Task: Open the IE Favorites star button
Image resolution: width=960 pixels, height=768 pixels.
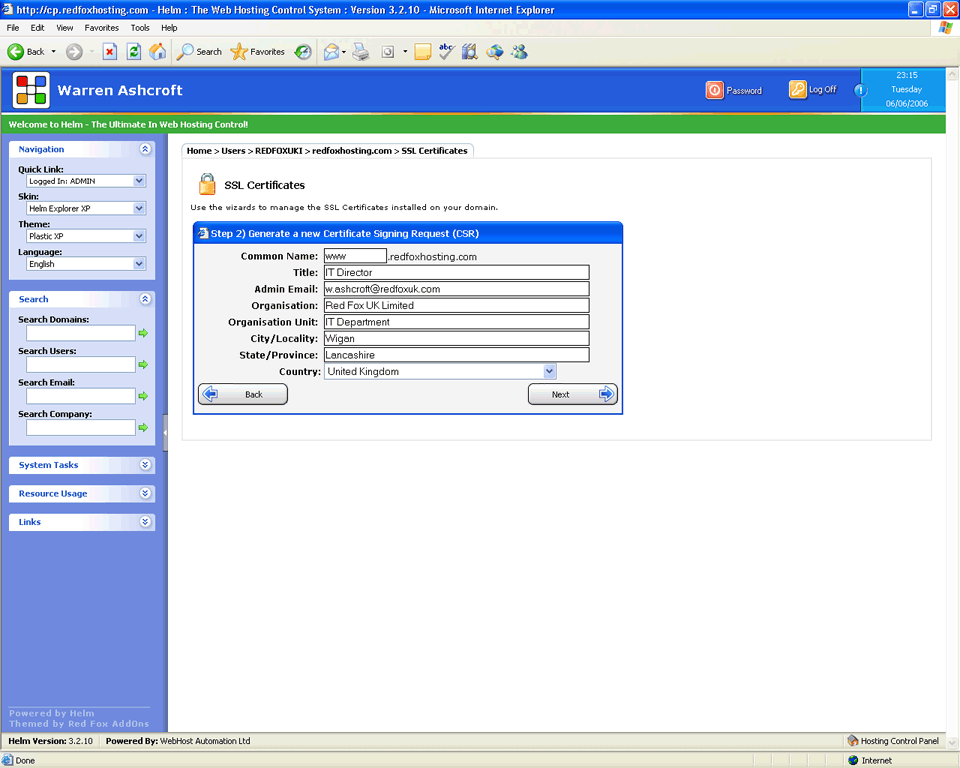Action: coord(258,52)
